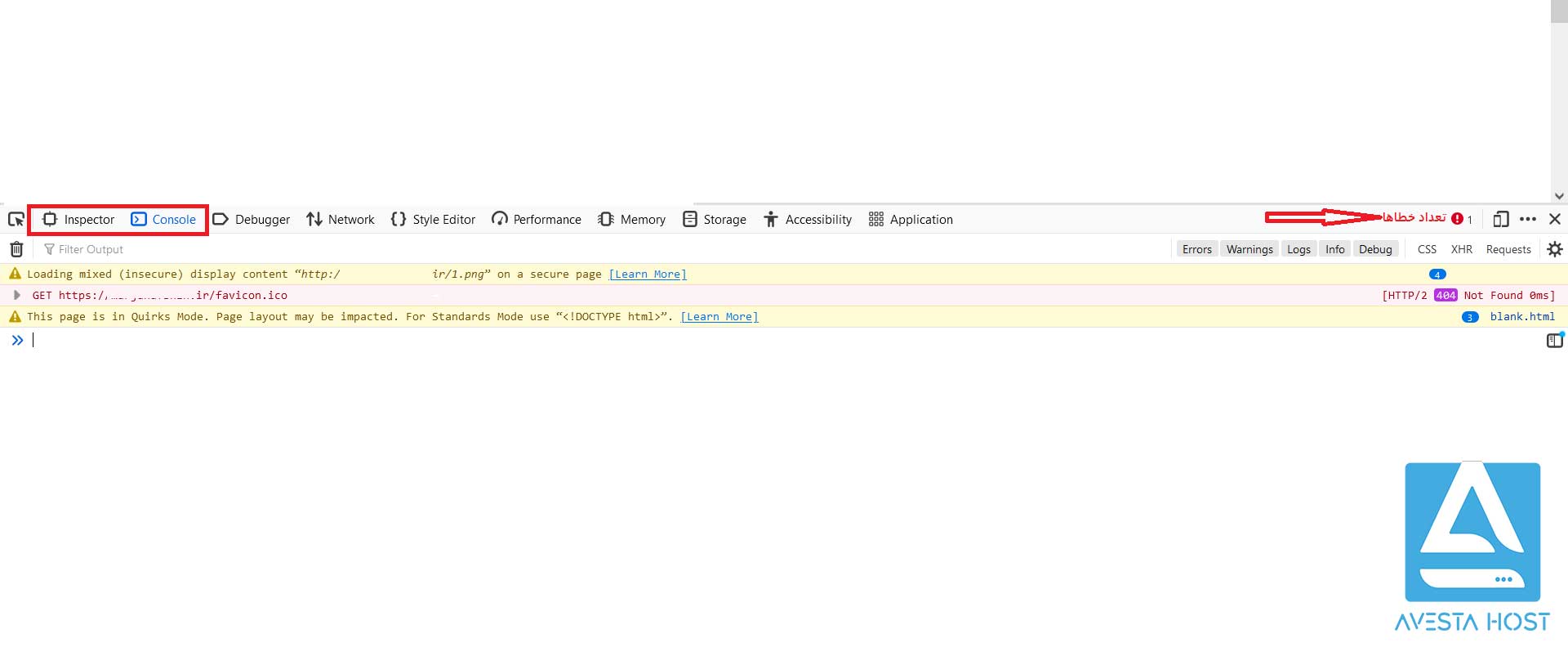
Task: Clear console output with trash icon
Action: (x=16, y=249)
